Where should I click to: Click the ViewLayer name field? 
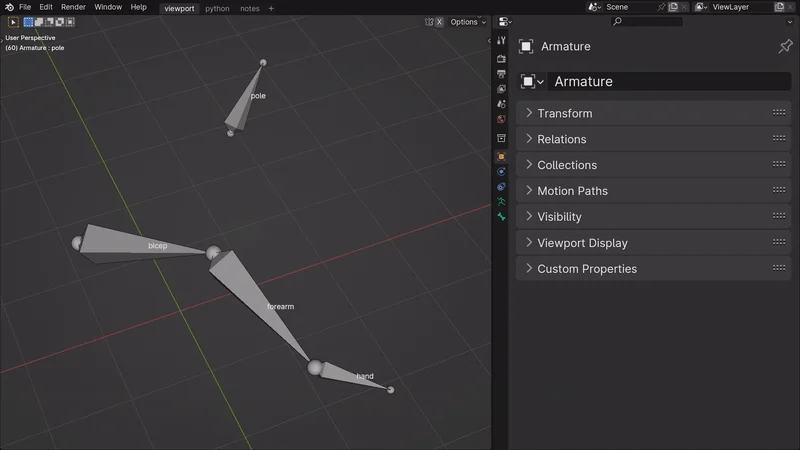click(742, 7)
